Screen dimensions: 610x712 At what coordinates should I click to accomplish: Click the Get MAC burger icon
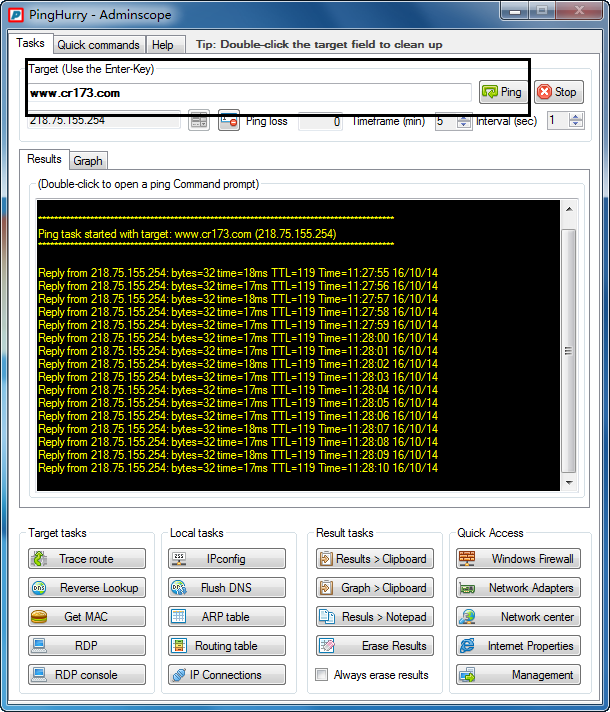pyautogui.click(x=39, y=617)
